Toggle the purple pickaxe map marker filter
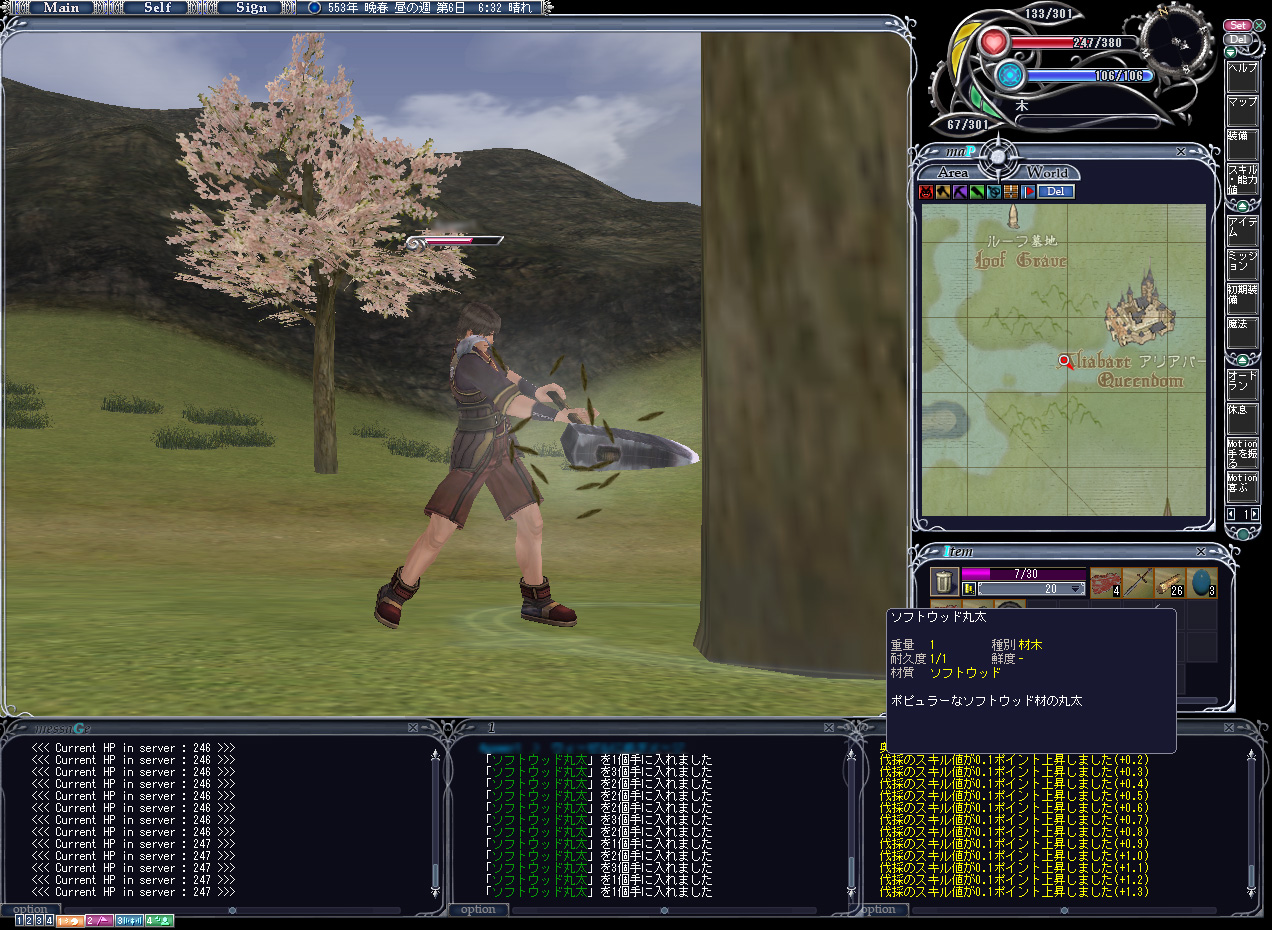Viewport: 1272px width, 930px height. (x=959, y=192)
